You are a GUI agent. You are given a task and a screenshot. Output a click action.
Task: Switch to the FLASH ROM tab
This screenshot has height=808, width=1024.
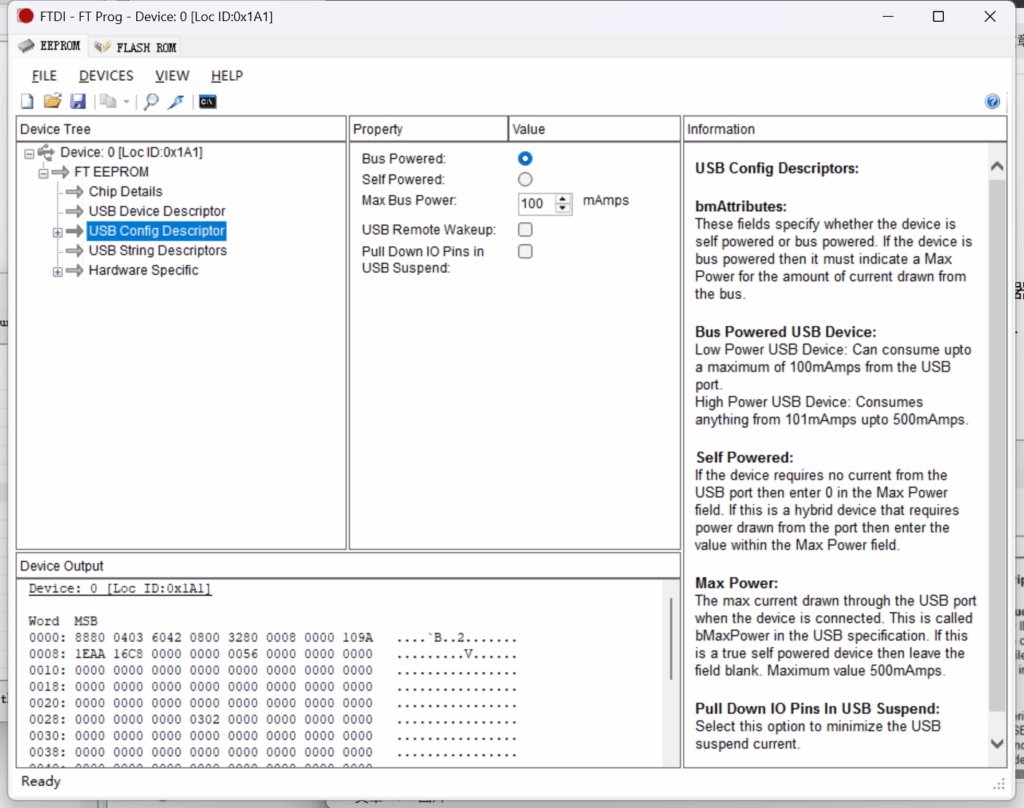pos(135,47)
